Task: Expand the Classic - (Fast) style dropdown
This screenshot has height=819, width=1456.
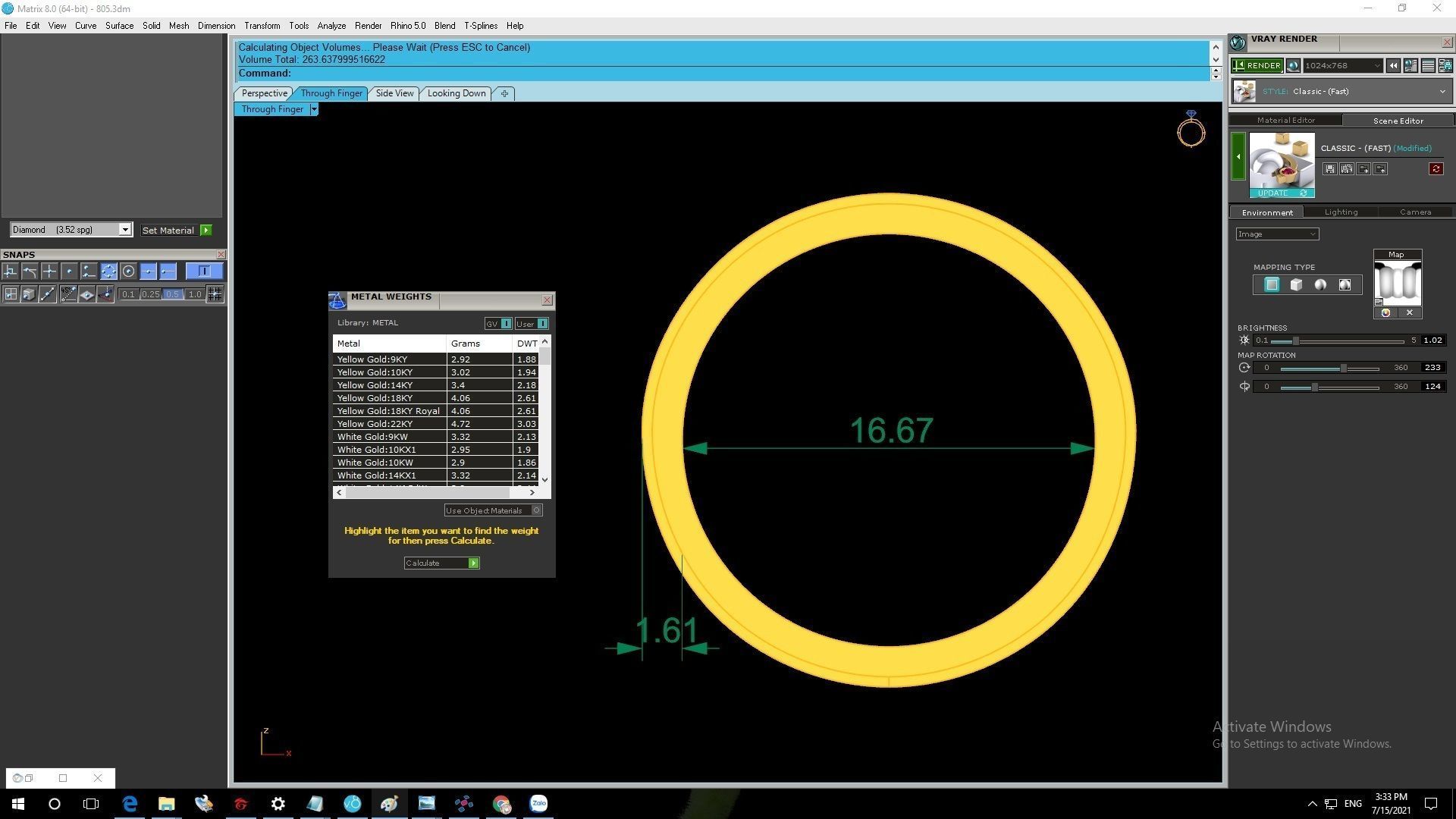Action: pyautogui.click(x=1442, y=92)
